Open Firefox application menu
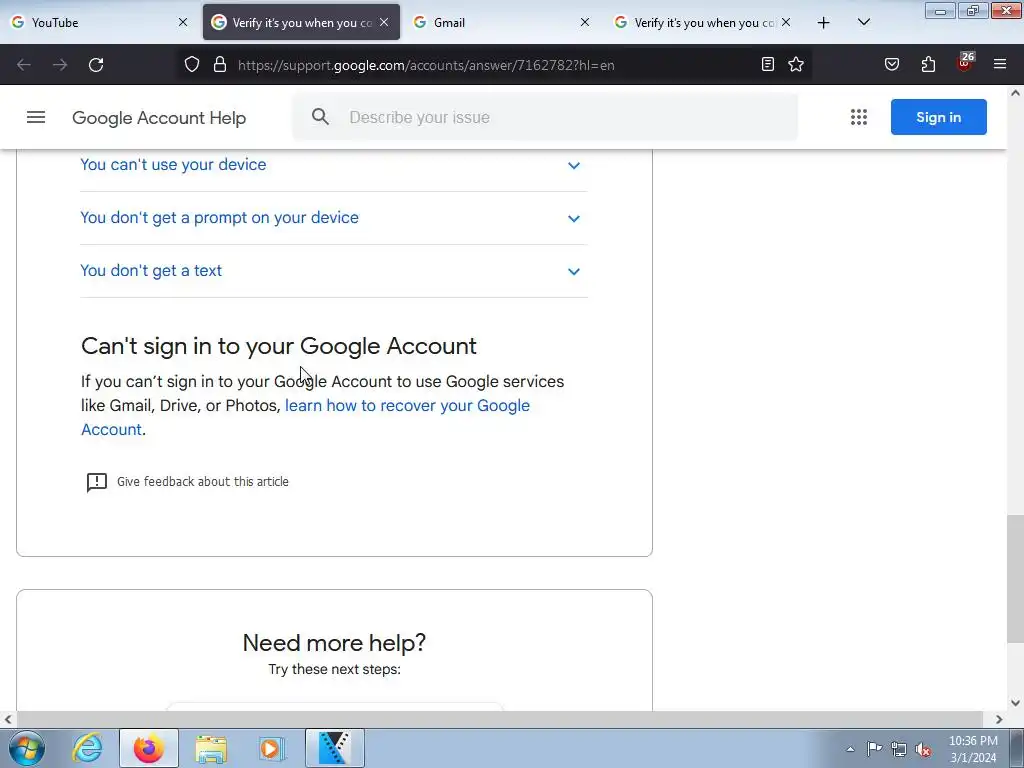The width and height of the screenshot is (1024, 768). [x=1000, y=64]
